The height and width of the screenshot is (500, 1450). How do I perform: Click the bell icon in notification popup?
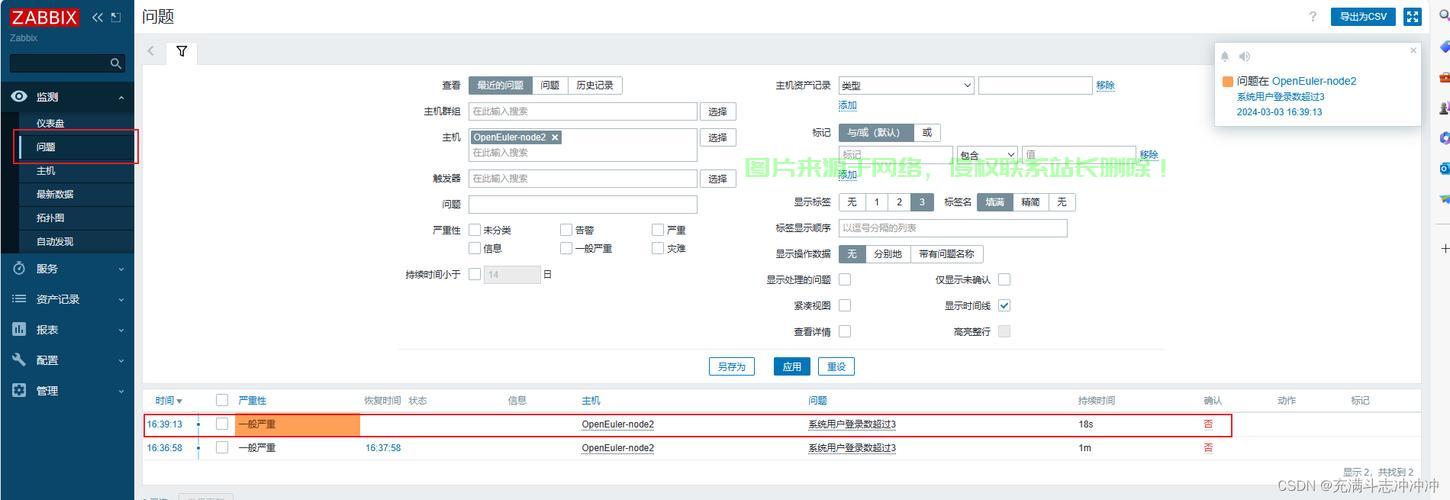[1226, 57]
